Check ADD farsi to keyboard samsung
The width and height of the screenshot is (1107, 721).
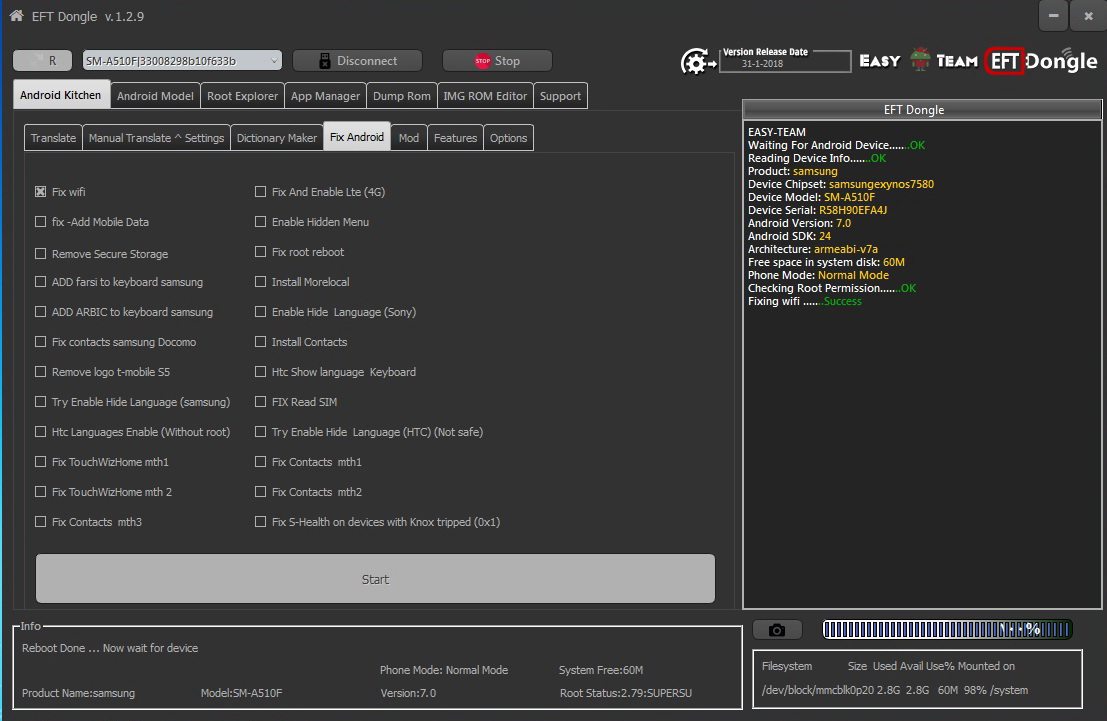coord(40,282)
